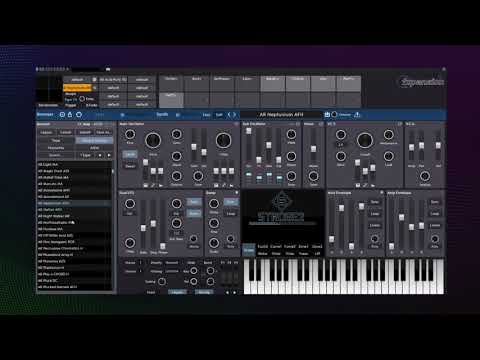Click first icon below VCF envelope sliders
This screenshot has width=480, height=360.
pos(358,185)
